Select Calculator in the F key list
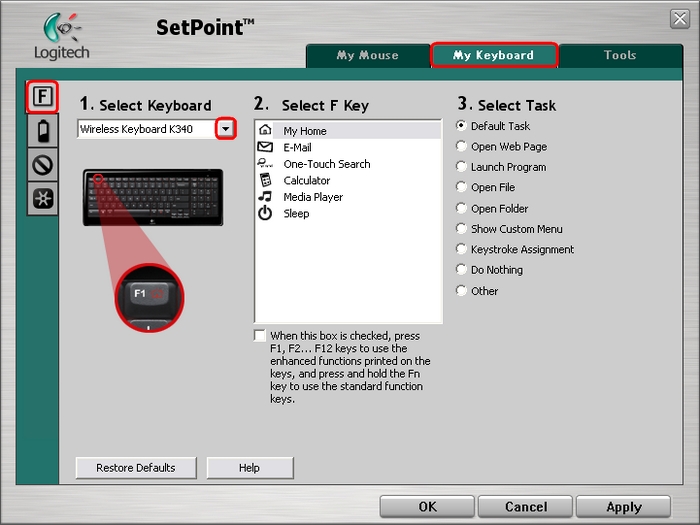The height and width of the screenshot is (525, 700). 348,180
